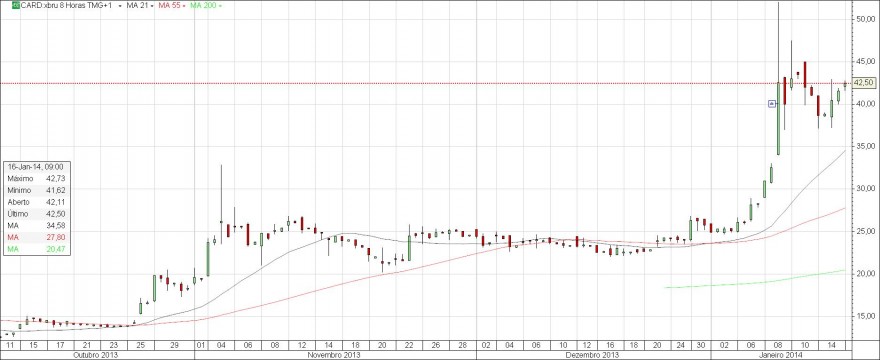Viewport: 880px width, 360px height.
Task: Click the 45,00 price axis label
Action: [867, 61]
